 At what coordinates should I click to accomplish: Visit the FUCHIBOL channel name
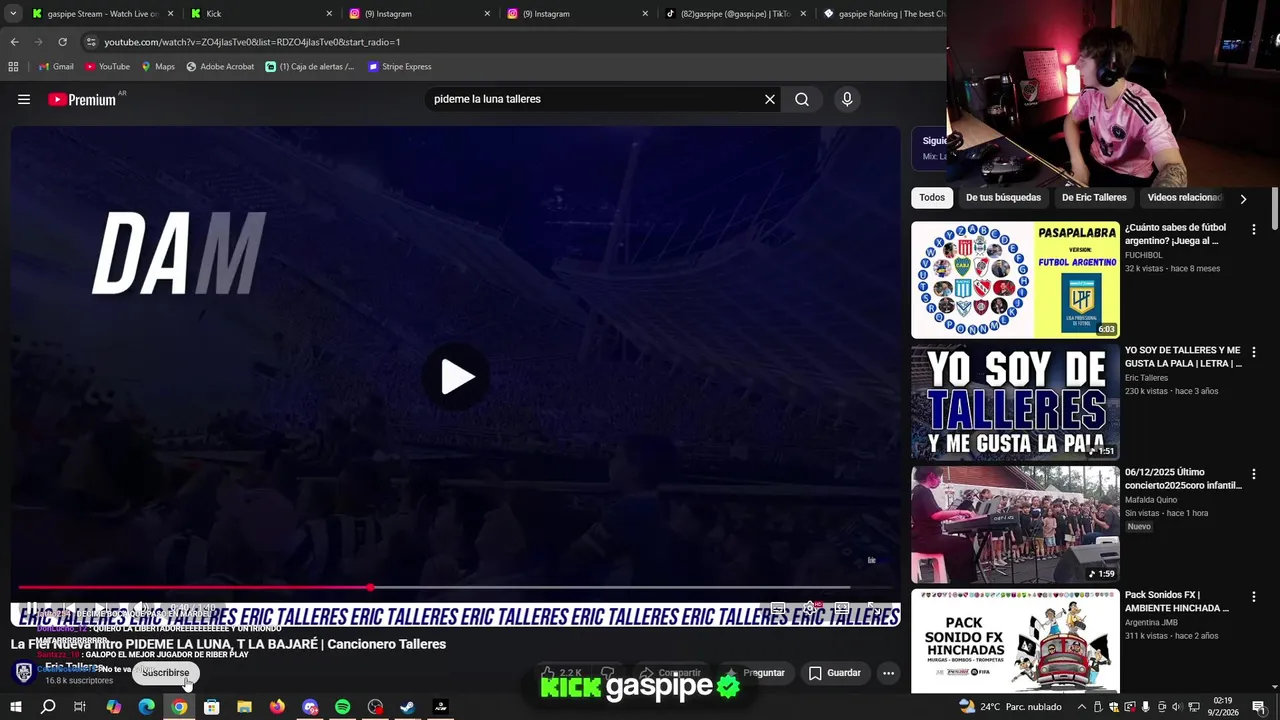click(1146, 255)
